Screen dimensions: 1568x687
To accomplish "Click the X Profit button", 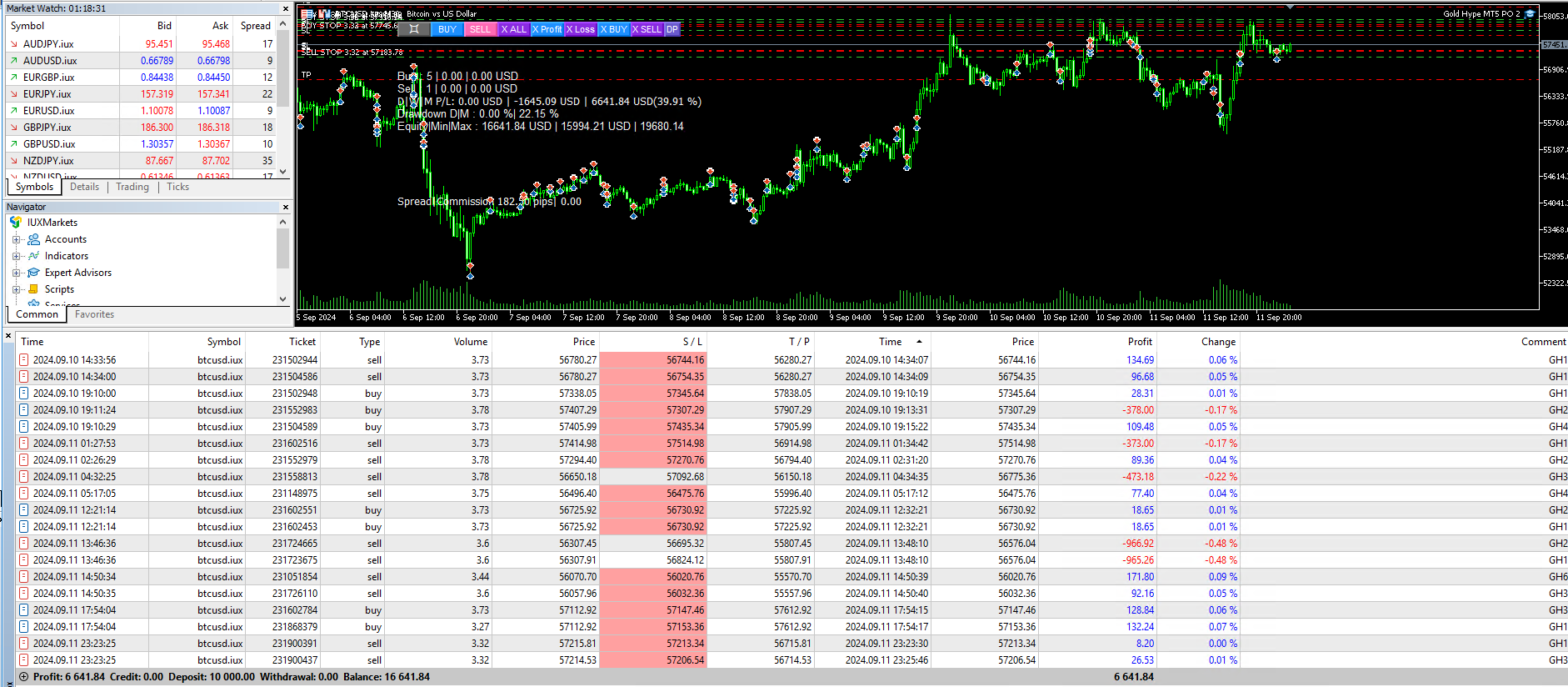I will (547, 29).
